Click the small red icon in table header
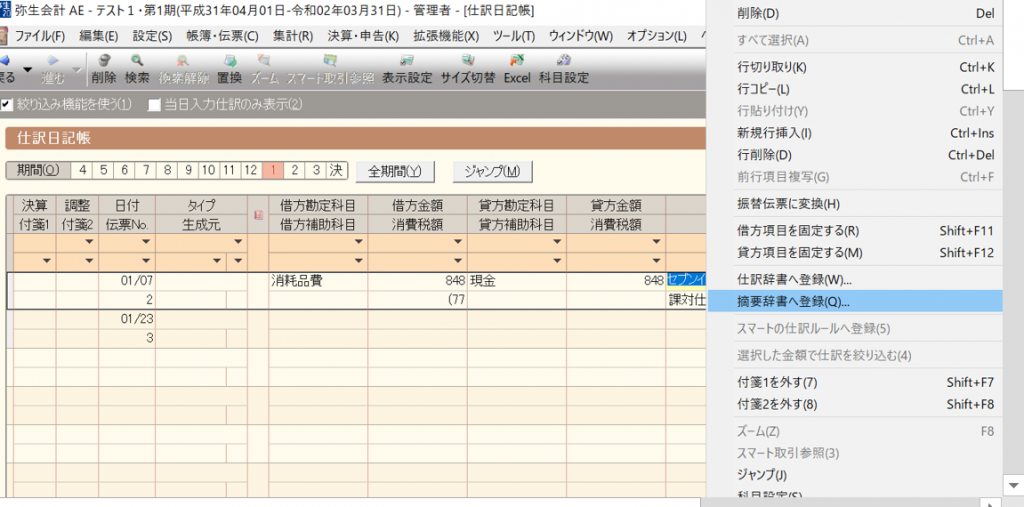The height and width of the screenshot is (507, 1024). (258, 214)
